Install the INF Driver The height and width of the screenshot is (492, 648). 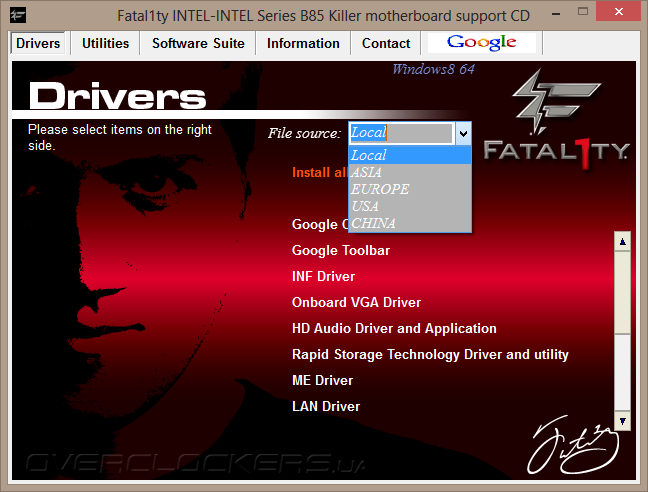pyautogui.click(x=323, y=276)
